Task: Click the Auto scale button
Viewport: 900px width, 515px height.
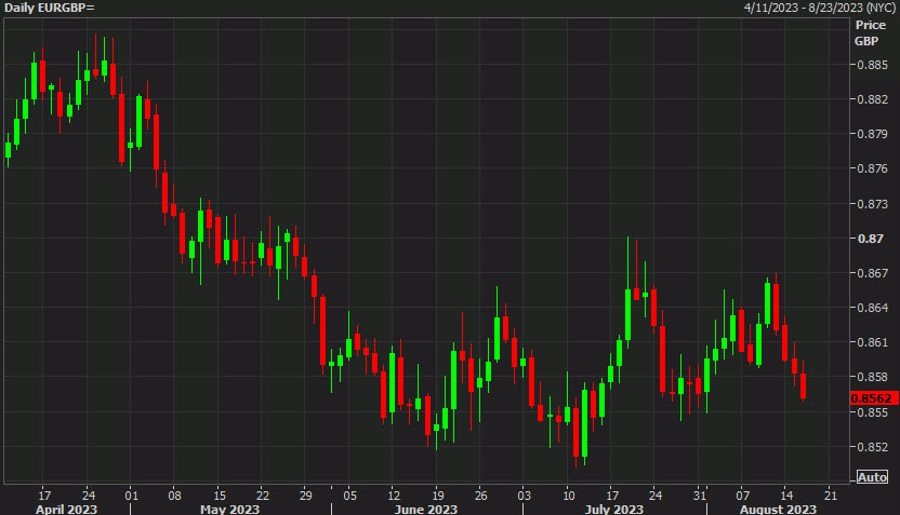Action: [872, 477]
